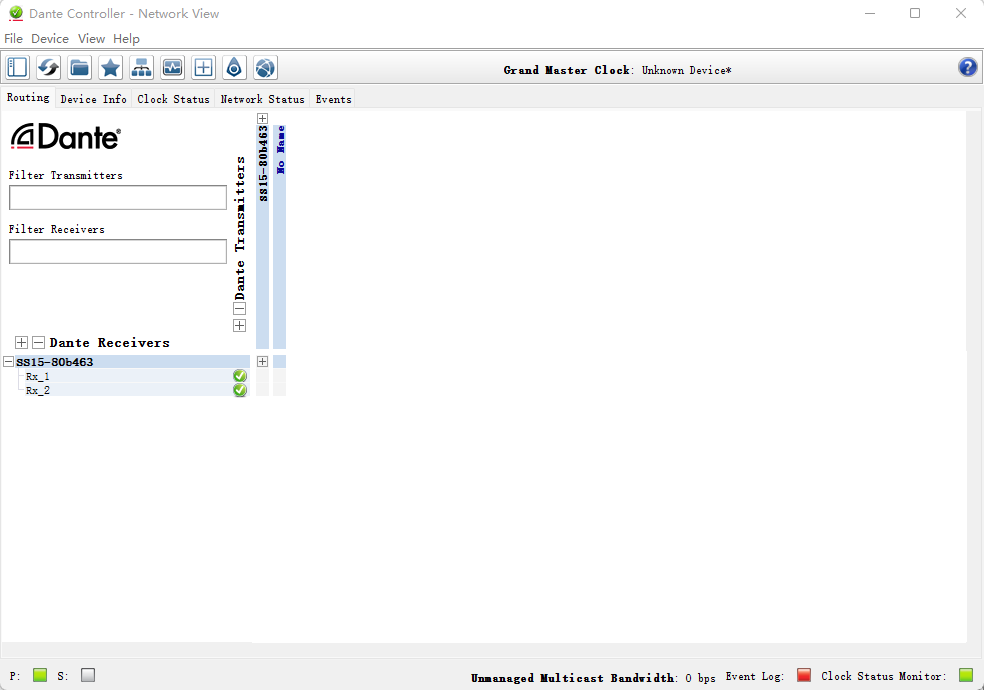Collapse all Dante Transmitters with minus button
Screen dimensions: 984x690
pos(239,309)
